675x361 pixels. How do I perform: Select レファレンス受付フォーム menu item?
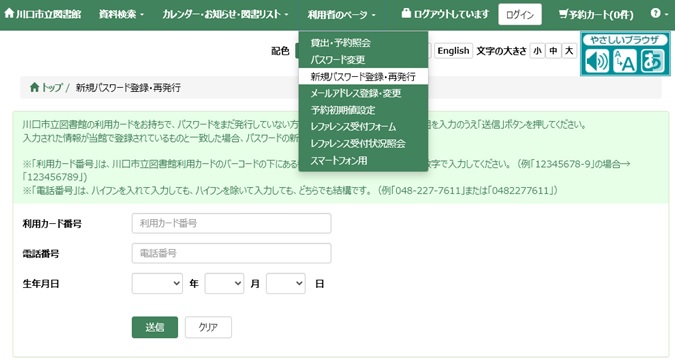click(x=363, y=127)
